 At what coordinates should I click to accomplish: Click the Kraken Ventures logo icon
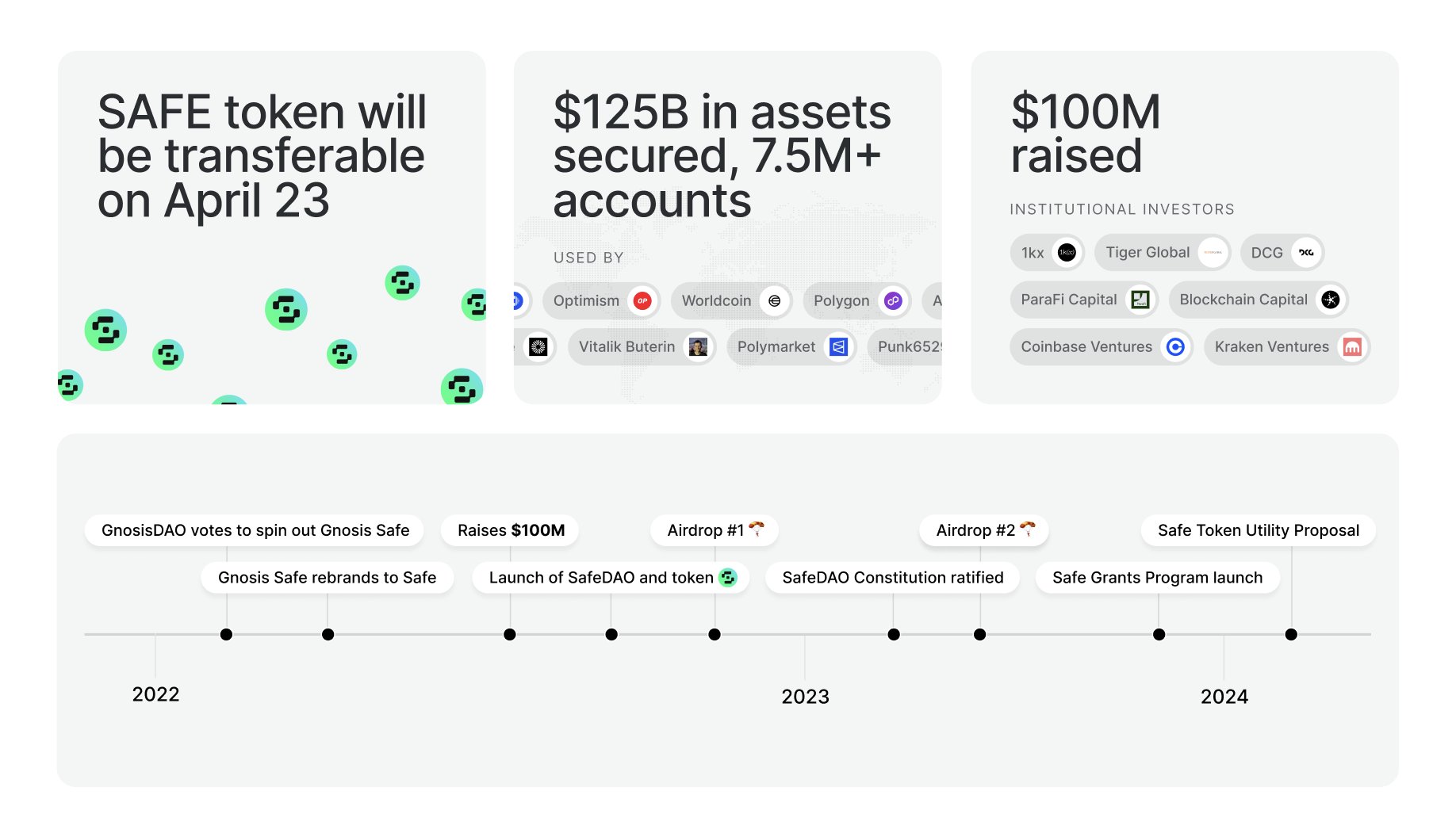pyautogui.click(x=1352, y=347)
